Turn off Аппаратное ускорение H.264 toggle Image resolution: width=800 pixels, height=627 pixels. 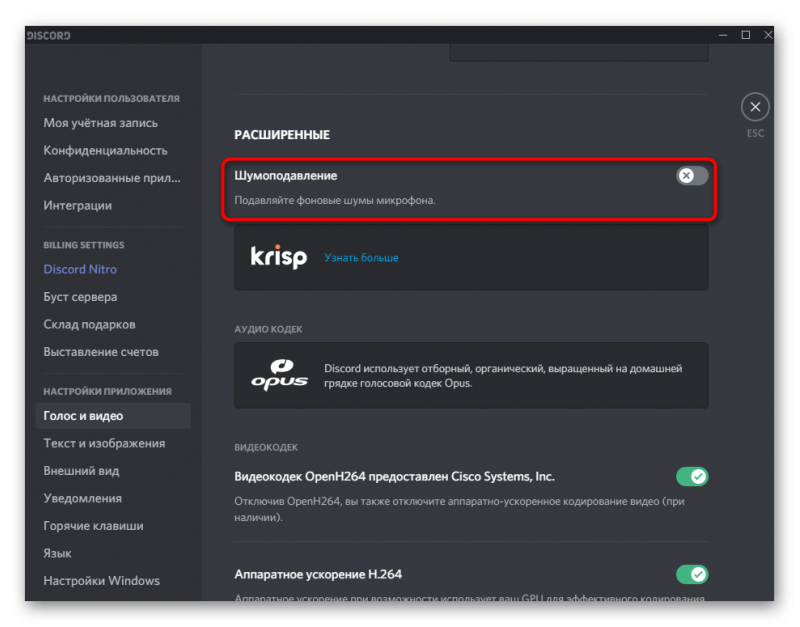point(692,574)
